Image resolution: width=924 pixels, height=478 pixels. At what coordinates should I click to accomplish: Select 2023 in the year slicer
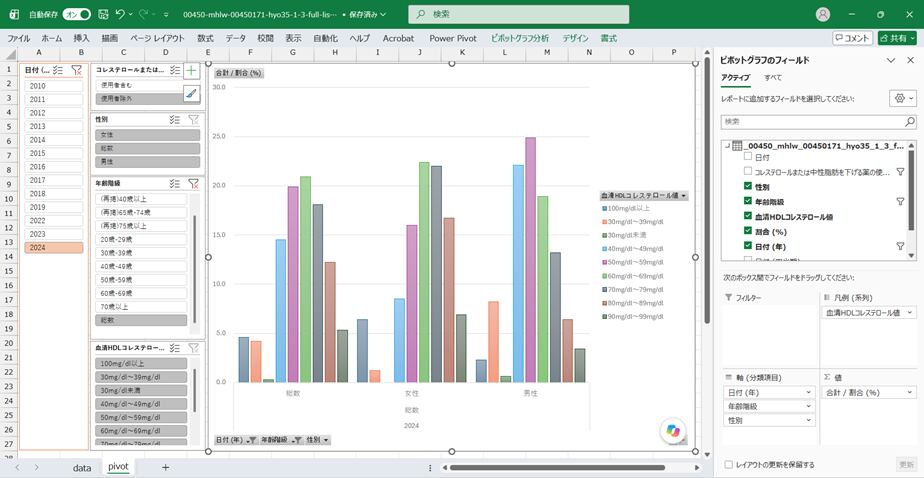[54, 234]
